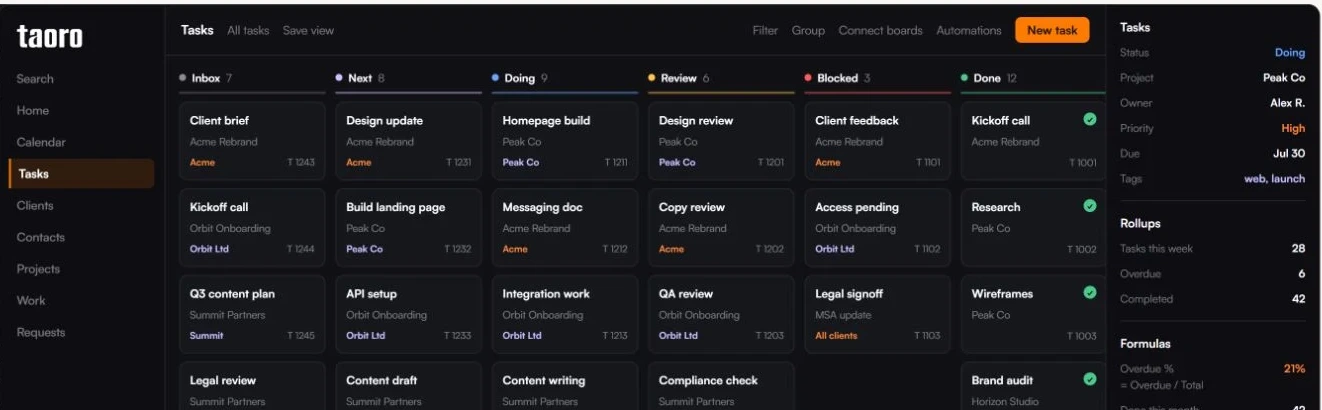Click the Owner value Alex R.
1322x410 pixels.
(1288, 103)
